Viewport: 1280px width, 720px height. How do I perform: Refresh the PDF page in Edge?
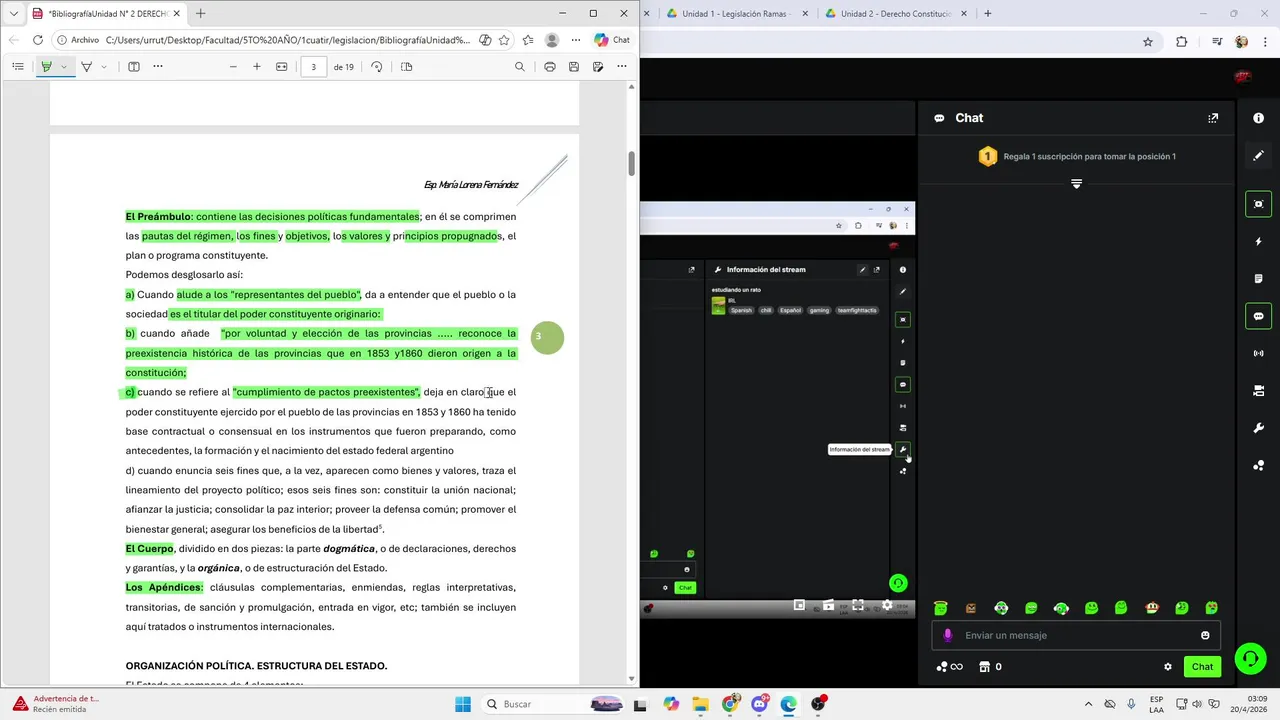[x=38, y=40]
